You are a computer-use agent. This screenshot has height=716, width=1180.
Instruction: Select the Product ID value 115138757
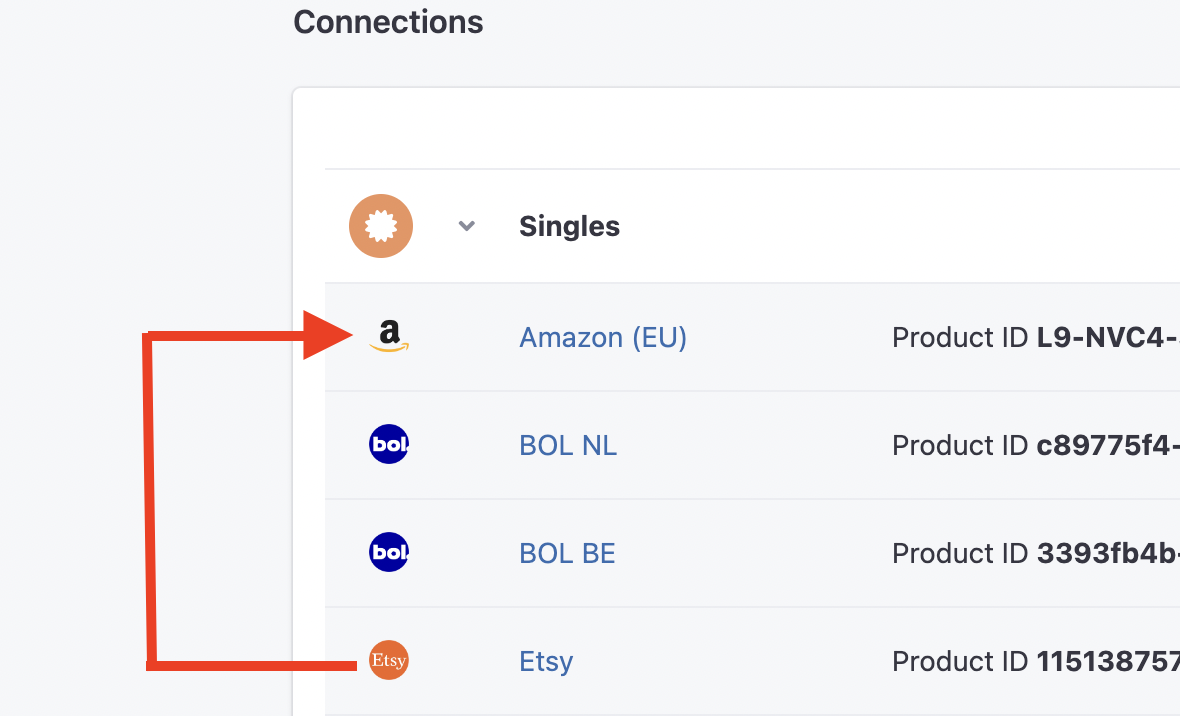(x=1108, y=662)
